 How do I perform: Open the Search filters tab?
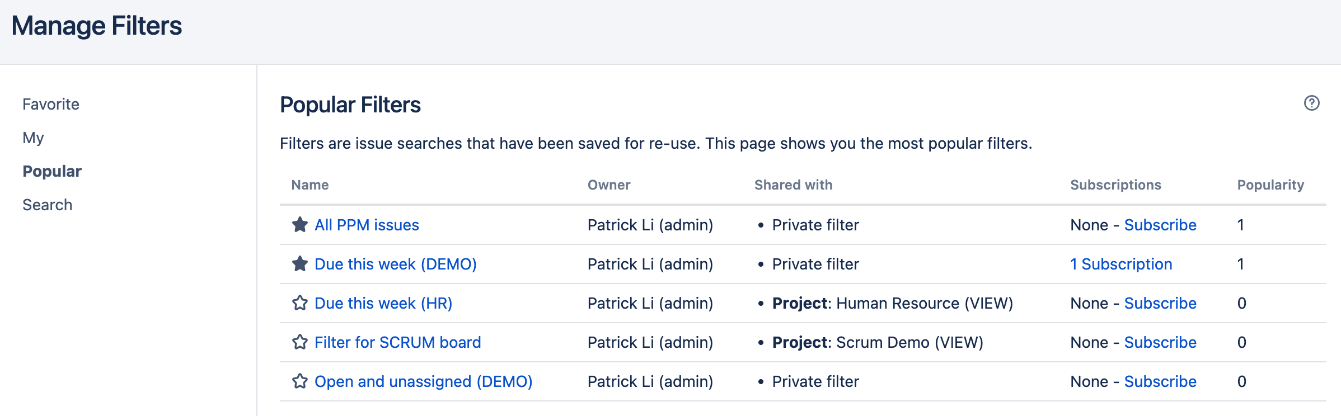pos(47,205)
